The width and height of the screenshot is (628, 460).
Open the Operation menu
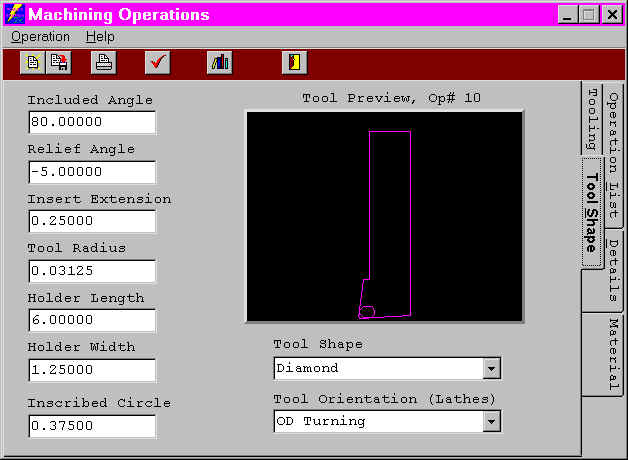(40, 37)
